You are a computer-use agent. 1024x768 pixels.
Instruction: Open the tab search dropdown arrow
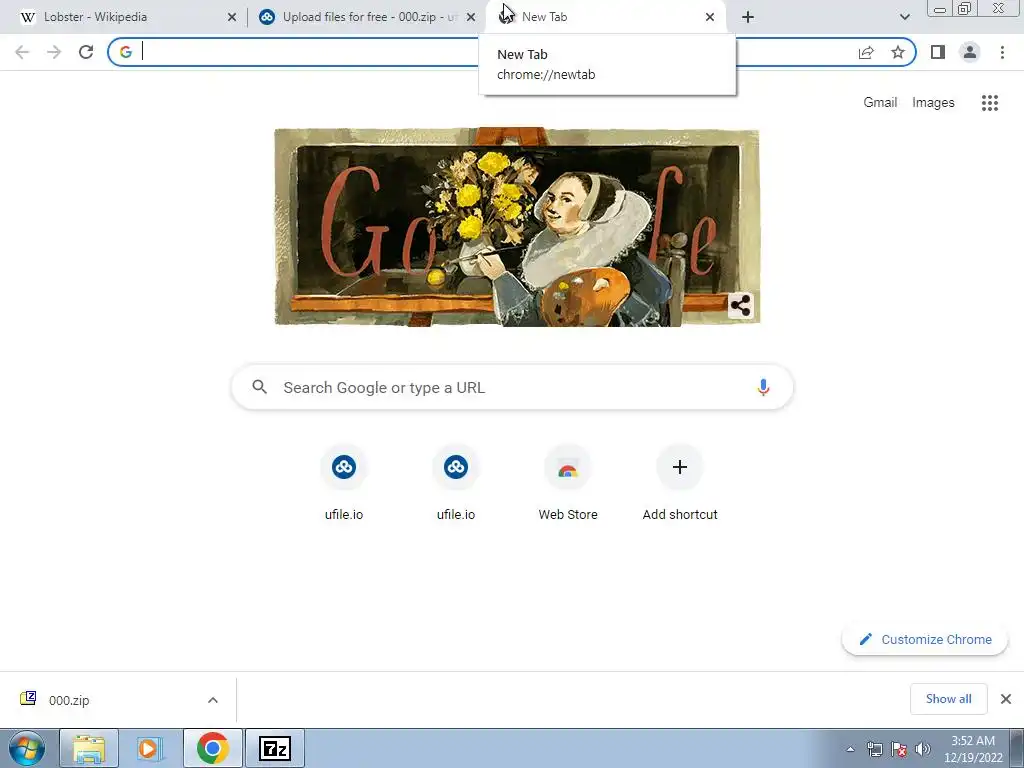click(904, 17)
